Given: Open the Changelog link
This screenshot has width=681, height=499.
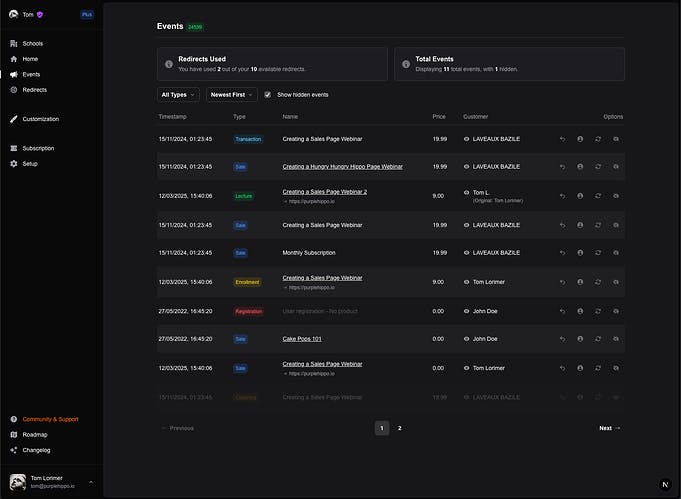Looking at the screenshot, I should (30, 450).
